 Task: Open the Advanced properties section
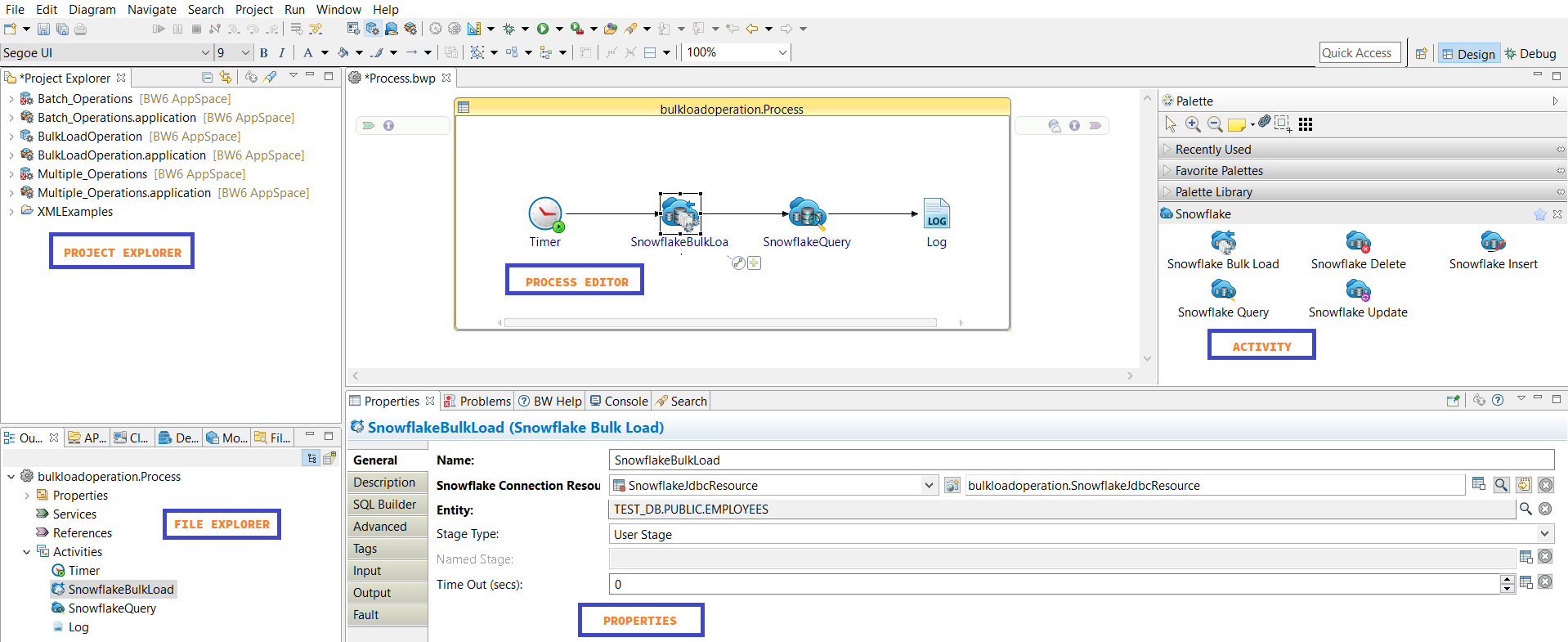coord(380,527)
